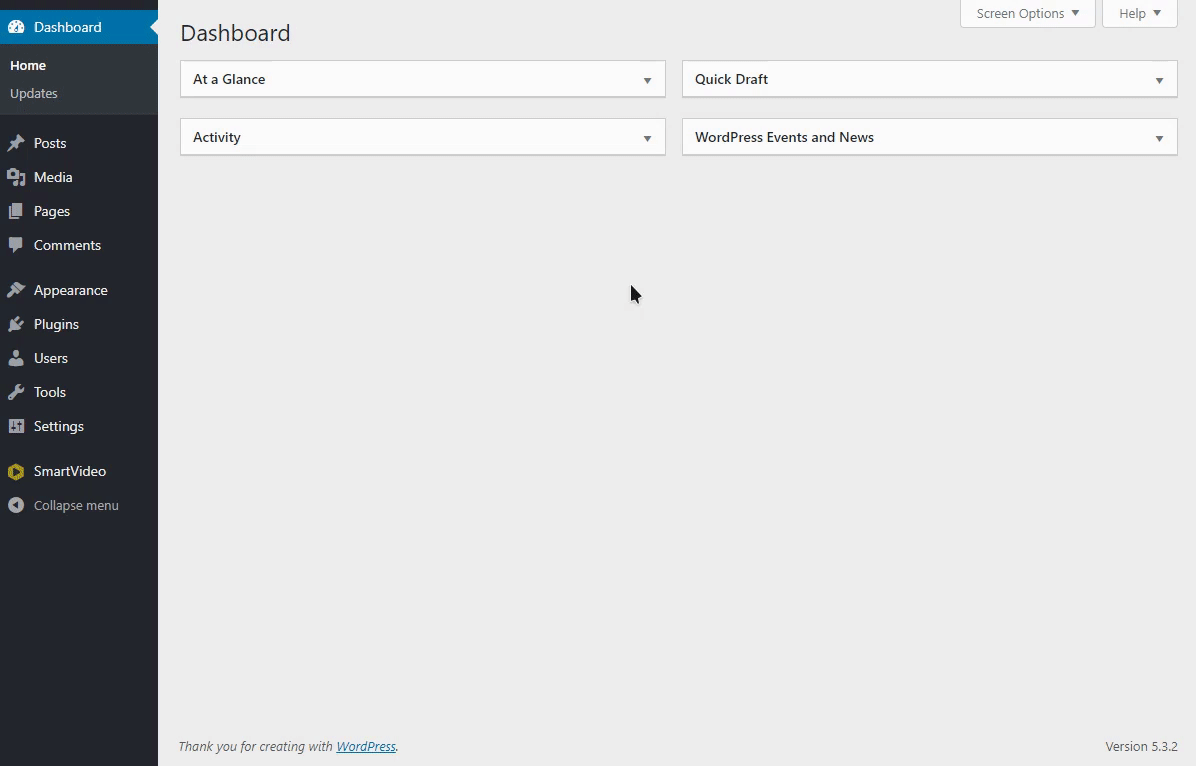This screenshot has width=1196, height=766.
Task: Click the Media library icon
Action: [x=16, y=177]
